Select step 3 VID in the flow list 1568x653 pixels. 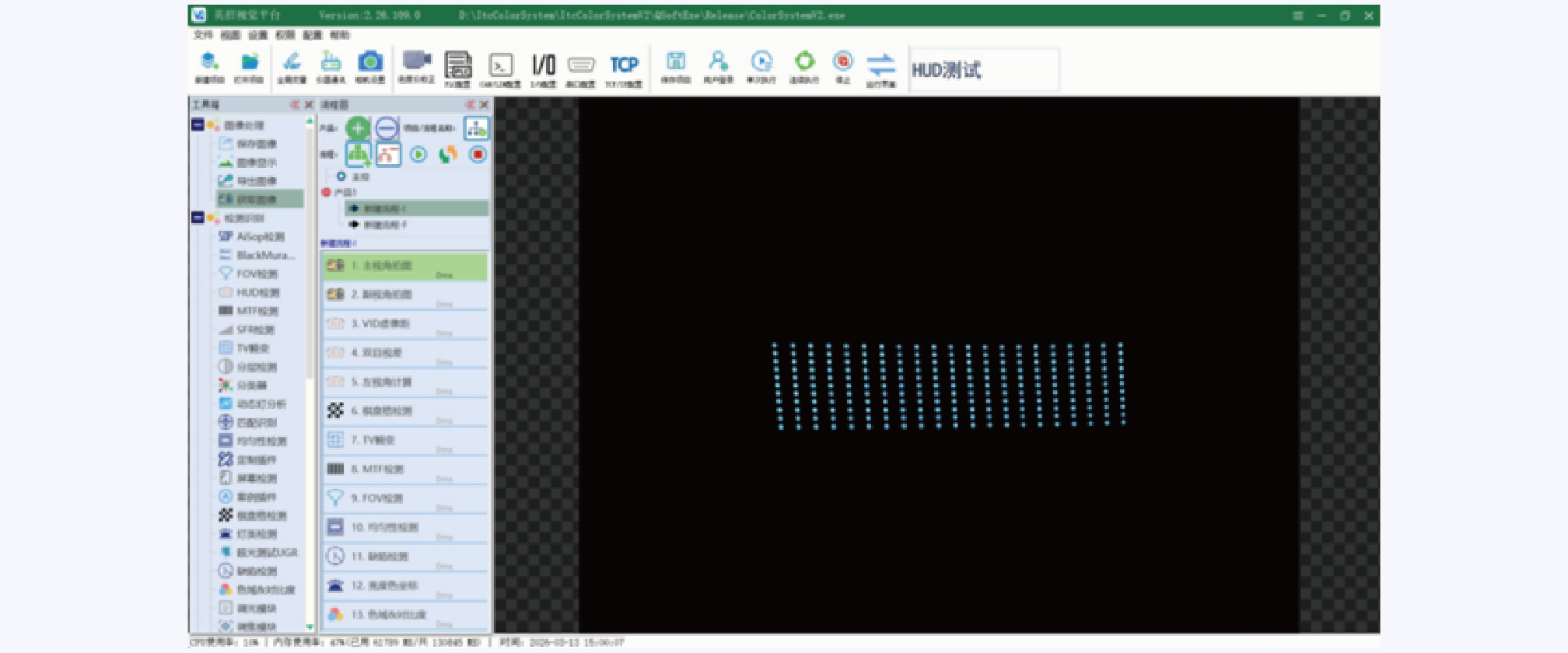click(x=405, y=324)
